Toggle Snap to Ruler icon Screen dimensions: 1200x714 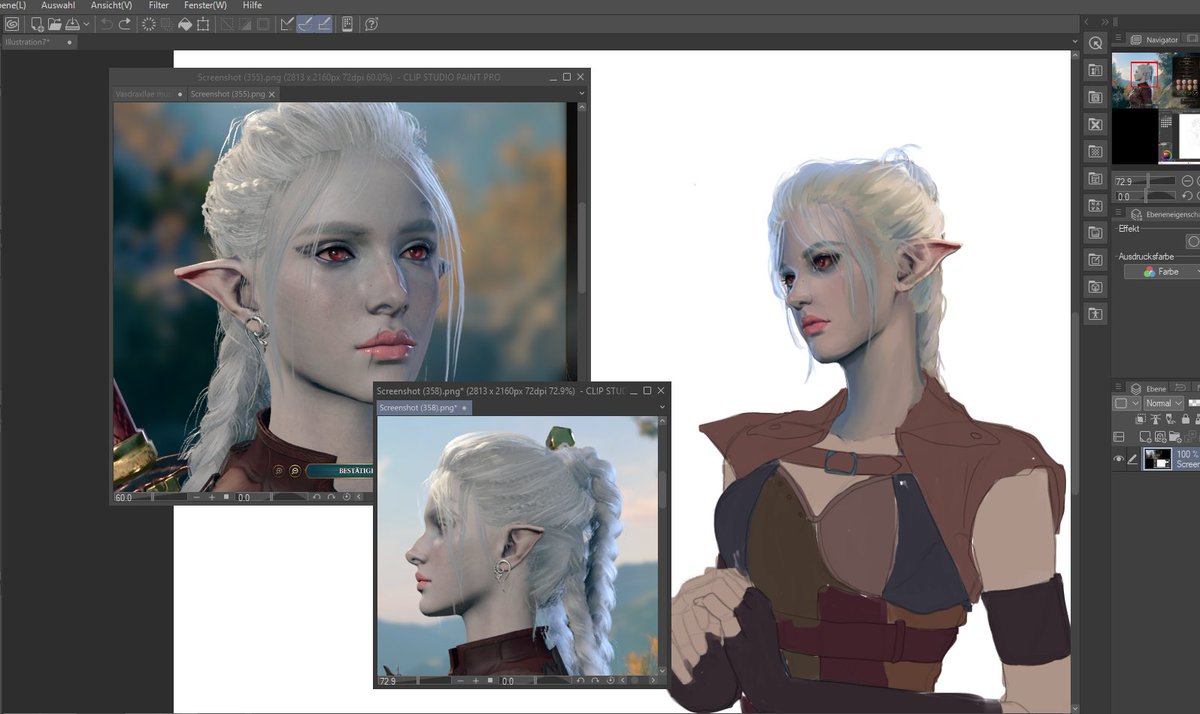point(287,24)
